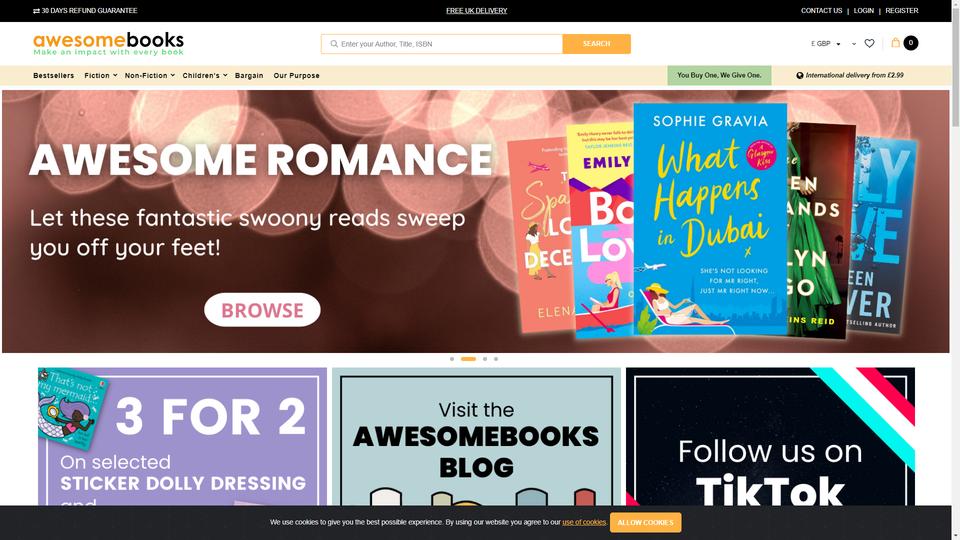This screenshot has height=540, width=960.
Task: Open the GBP currency dropdown
Action: [x=826, y=43]
